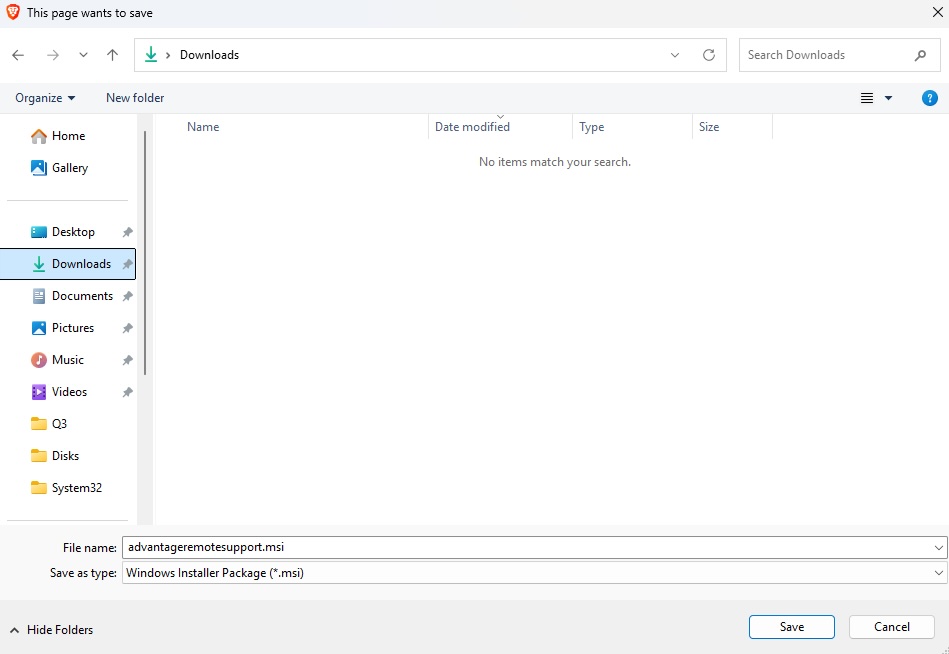Screen dimensions: 949x654
Task: Click the Forward navigation arrow
Action: pos(53,55)
